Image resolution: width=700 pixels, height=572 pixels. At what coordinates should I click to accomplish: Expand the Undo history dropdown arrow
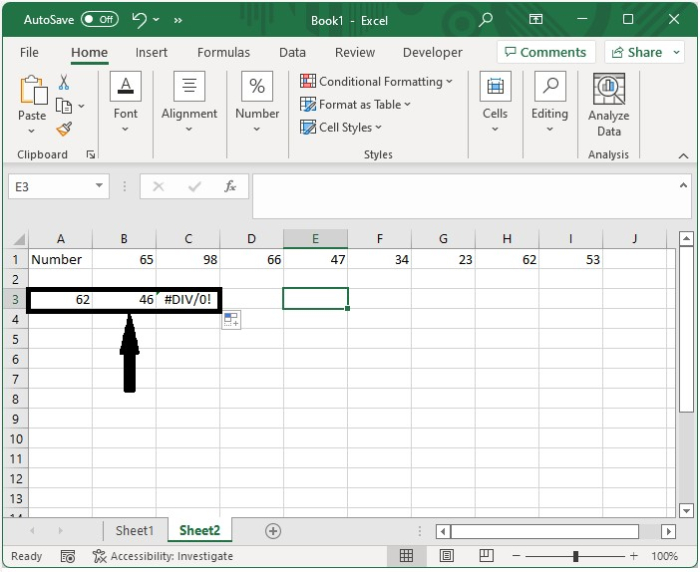coord(156,20)
